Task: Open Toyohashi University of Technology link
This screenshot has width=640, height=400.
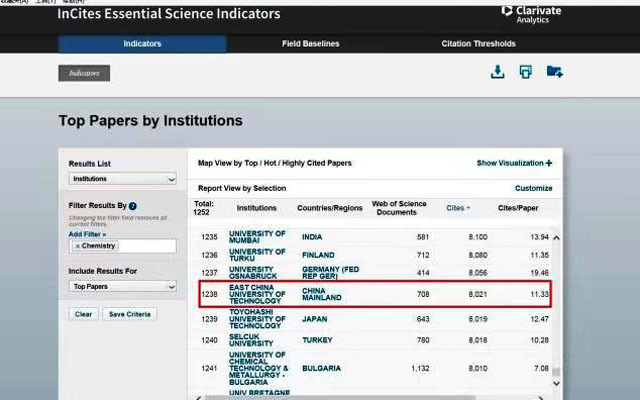Action: [x=256, y=319]
